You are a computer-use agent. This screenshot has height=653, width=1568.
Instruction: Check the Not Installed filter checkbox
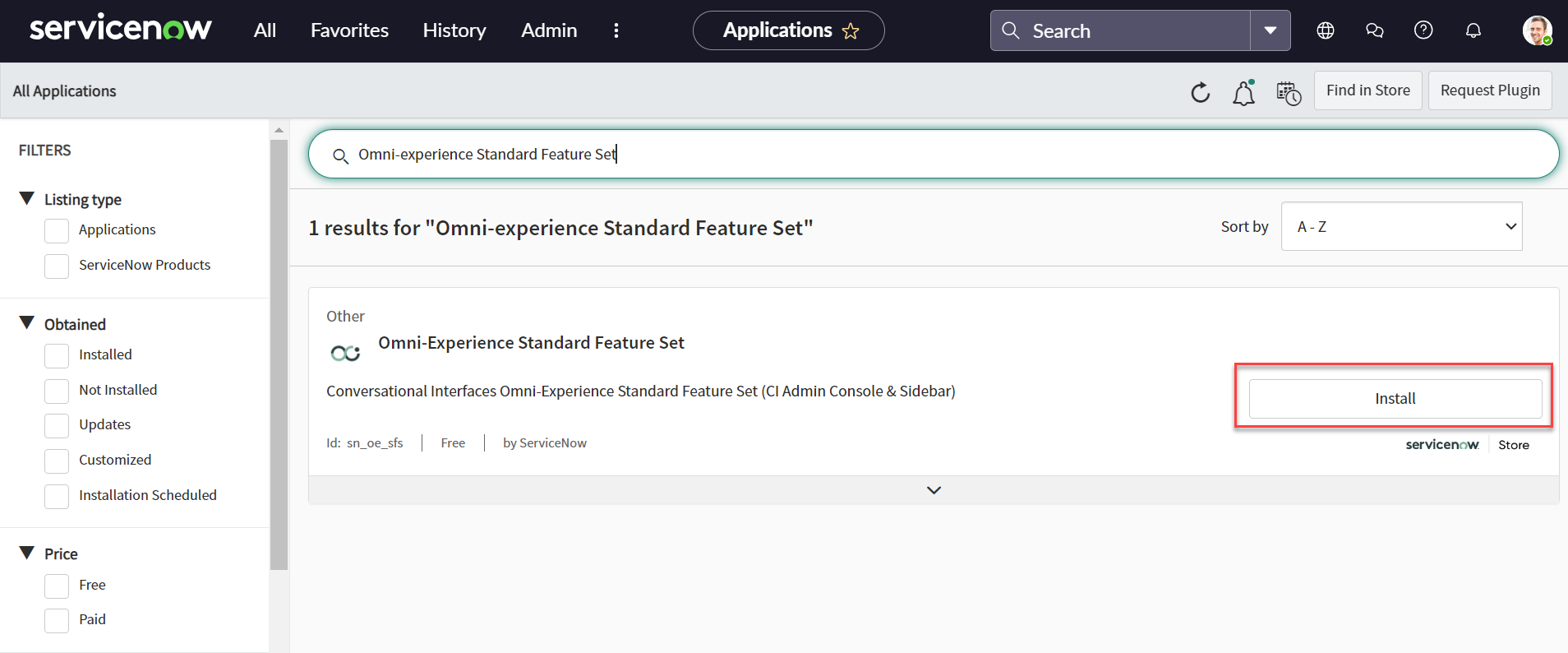[57, 391]
